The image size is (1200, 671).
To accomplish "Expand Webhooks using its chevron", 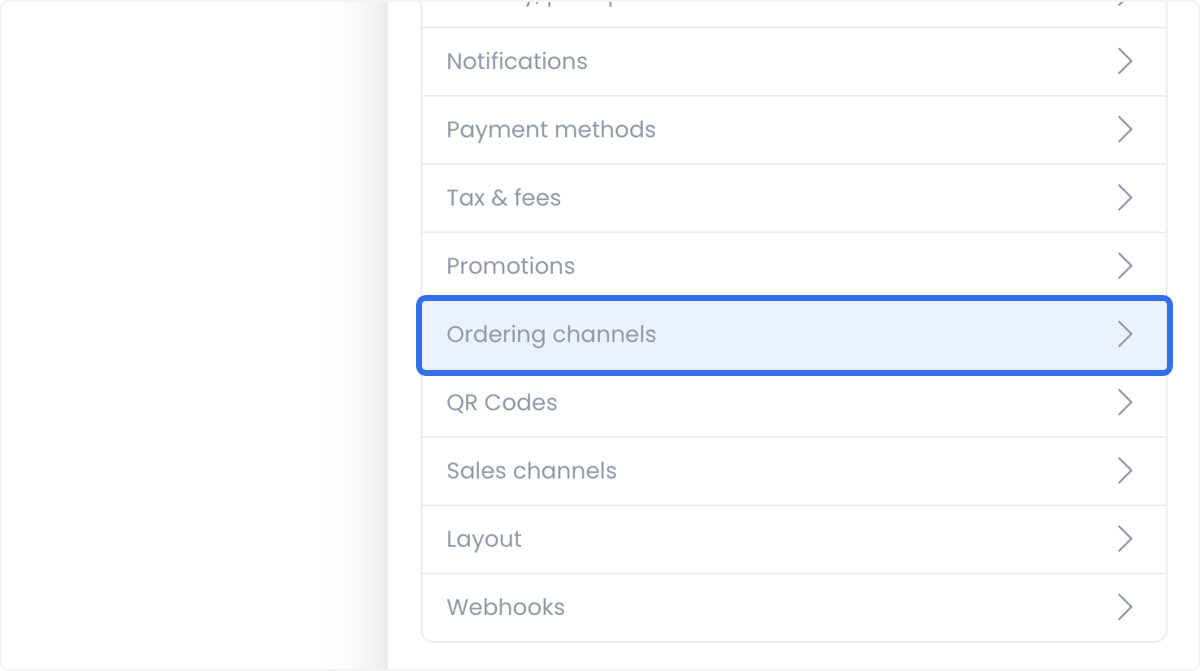I will pos(1125,607).
